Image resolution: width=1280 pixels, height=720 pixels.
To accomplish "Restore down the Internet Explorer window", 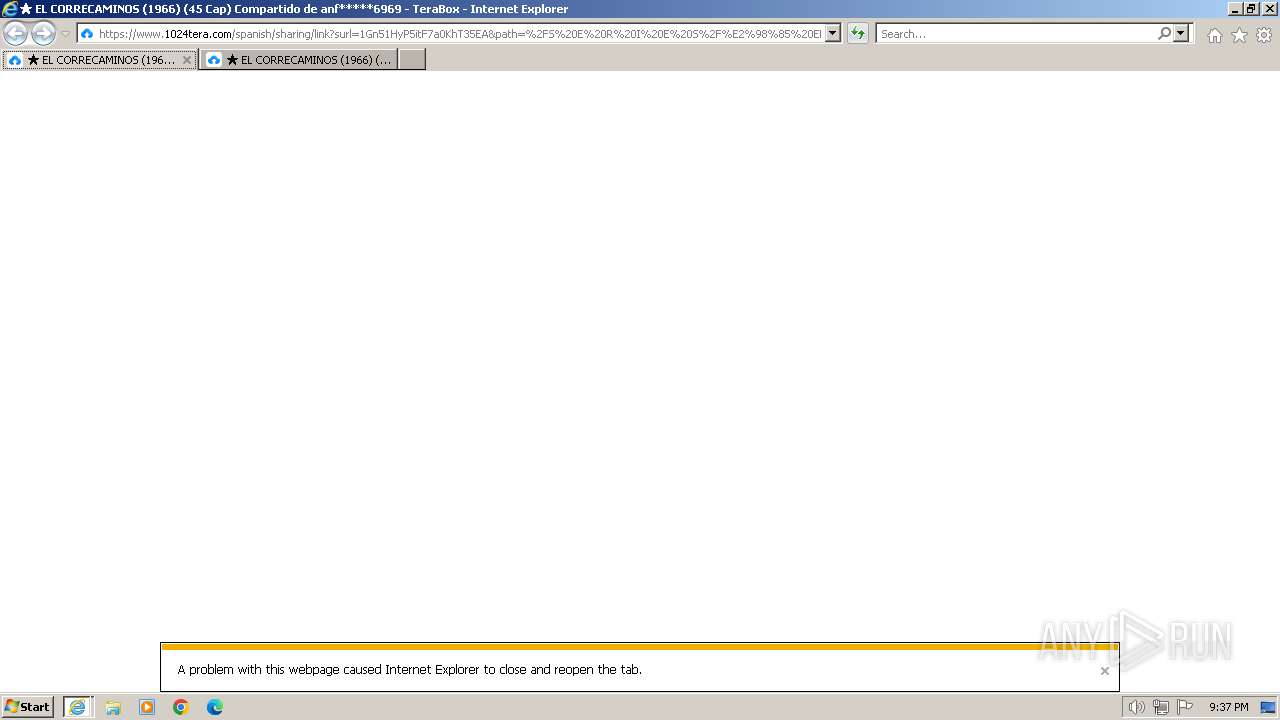I will [x=1250, y=9].
